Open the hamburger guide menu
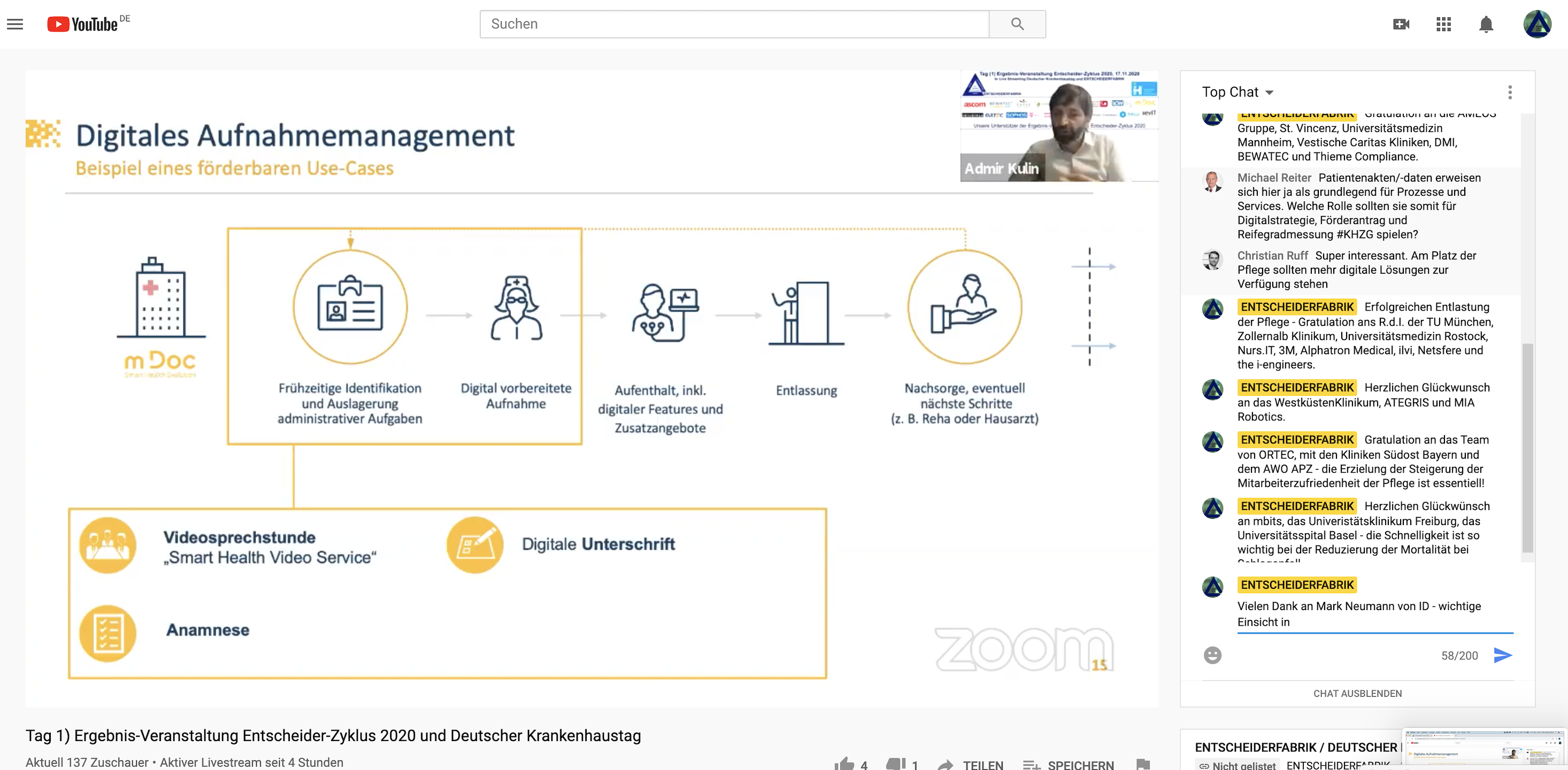 (x=15, y=25)
